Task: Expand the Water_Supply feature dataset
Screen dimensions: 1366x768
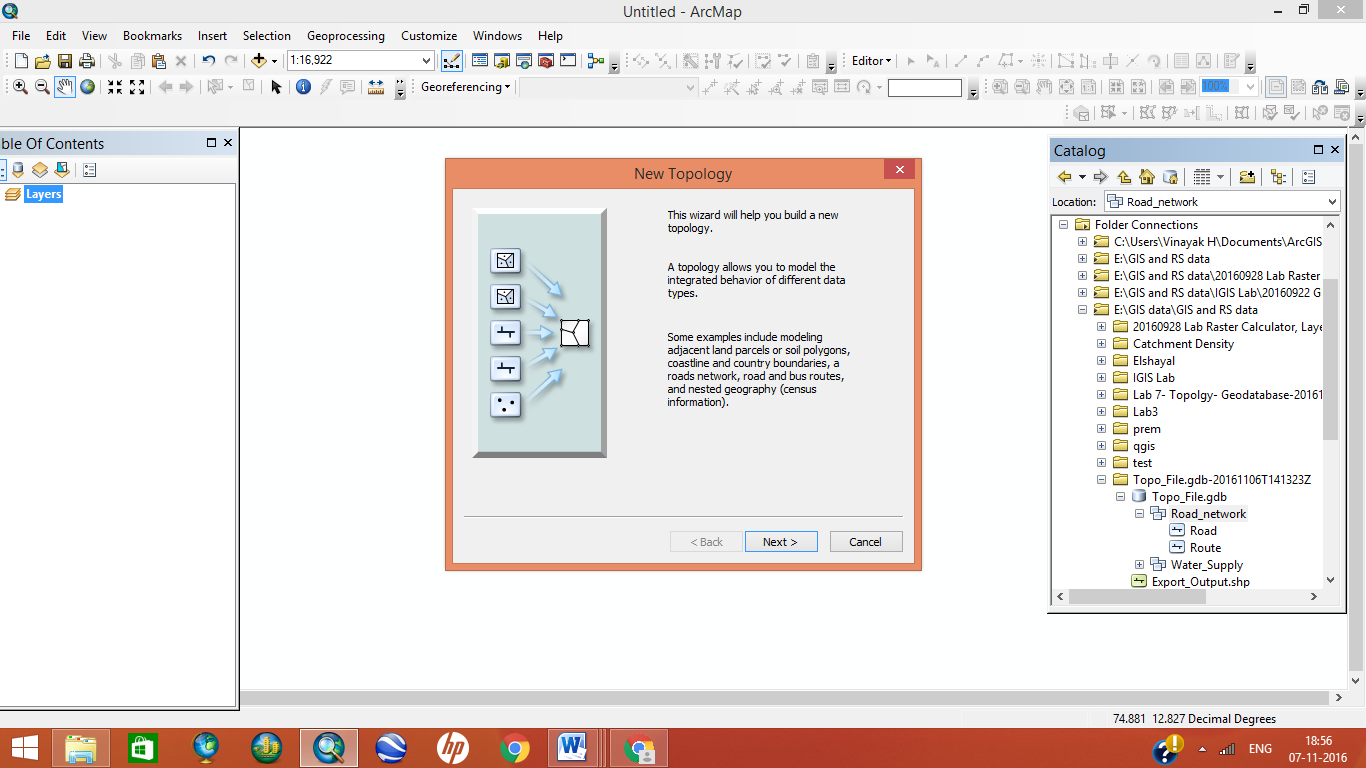Action: 1140,564
